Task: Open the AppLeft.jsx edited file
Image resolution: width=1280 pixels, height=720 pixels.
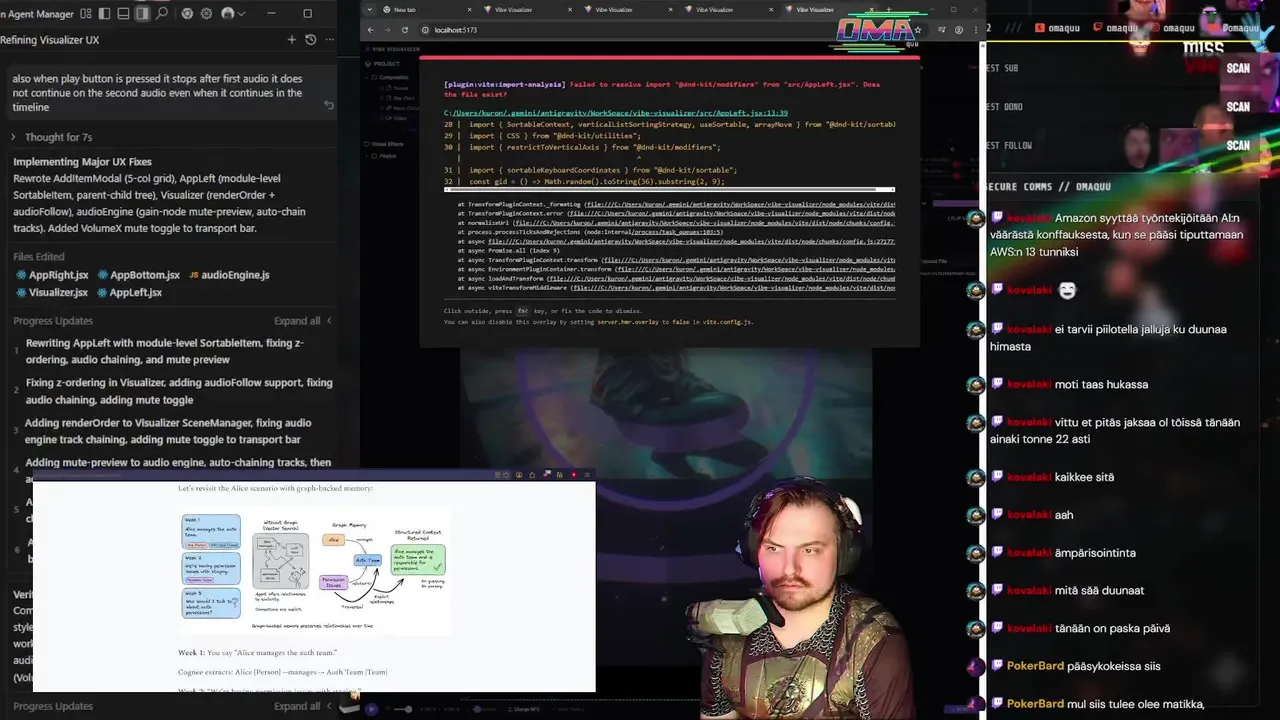Action: tap(129, 292)
